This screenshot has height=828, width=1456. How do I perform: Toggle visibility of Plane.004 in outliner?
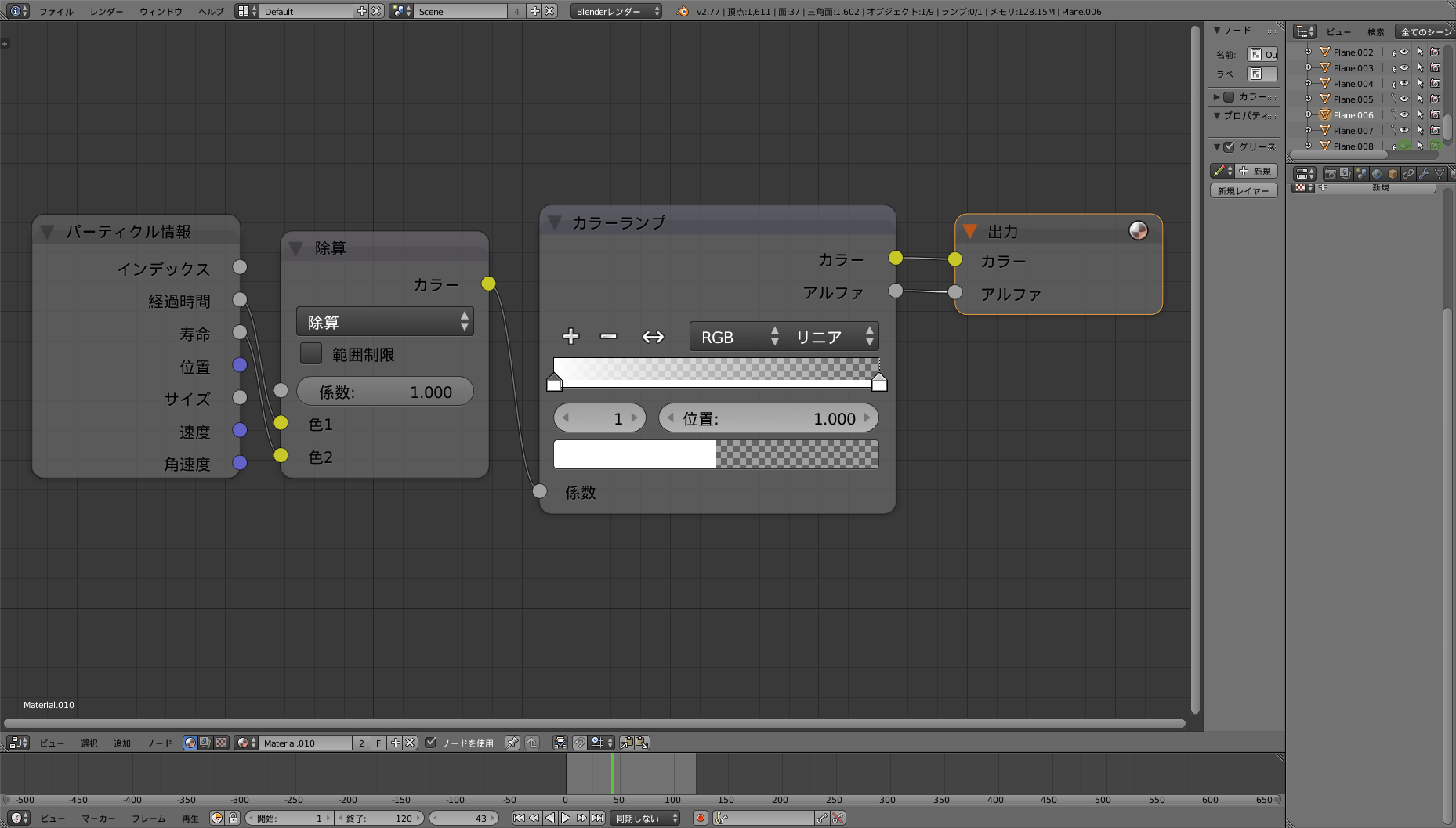pos(1404,83)
